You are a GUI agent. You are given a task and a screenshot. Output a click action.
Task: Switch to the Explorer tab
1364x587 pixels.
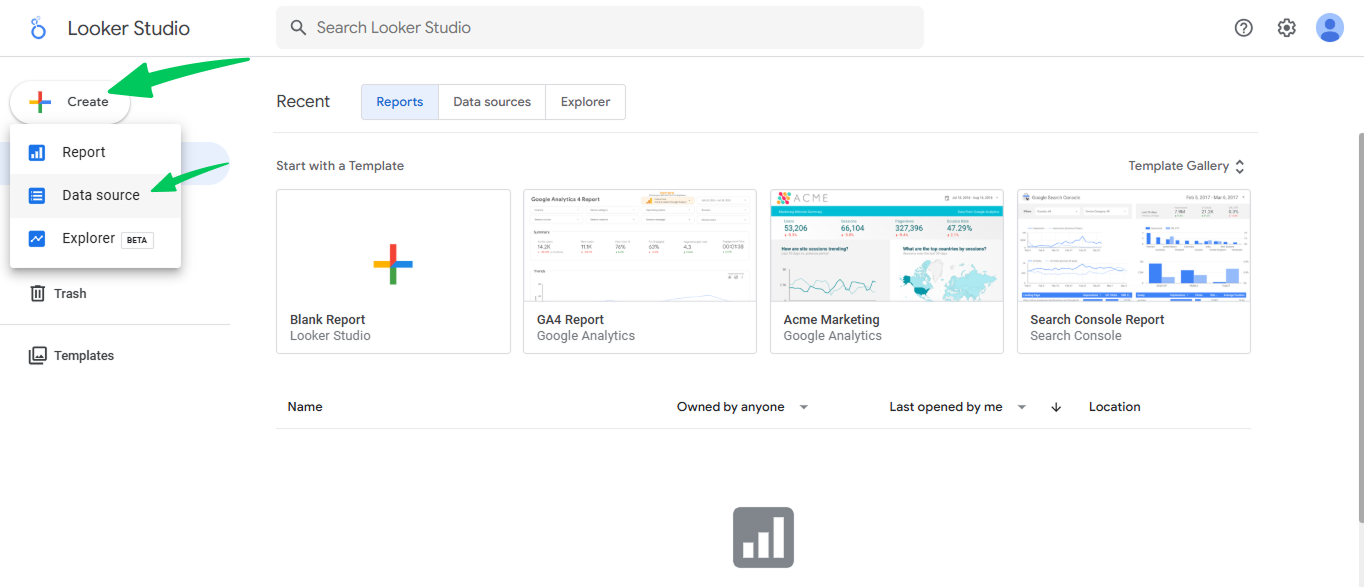click(x=585, y=101)
